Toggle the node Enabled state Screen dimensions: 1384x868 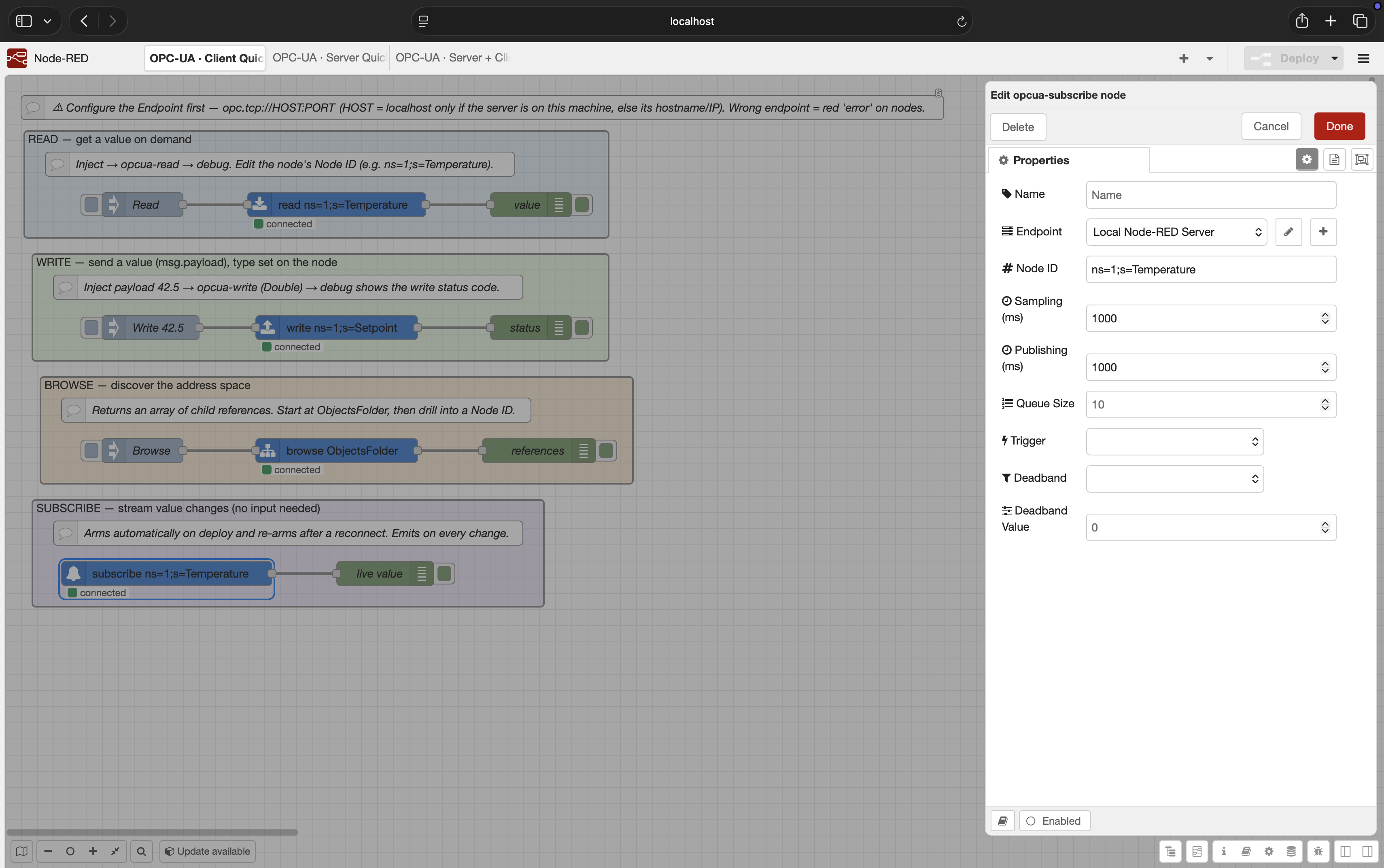pos(1054,821)
